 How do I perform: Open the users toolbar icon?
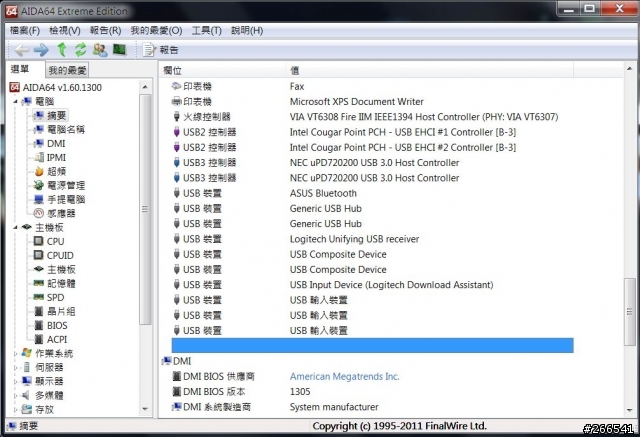[x=100, y=50]
